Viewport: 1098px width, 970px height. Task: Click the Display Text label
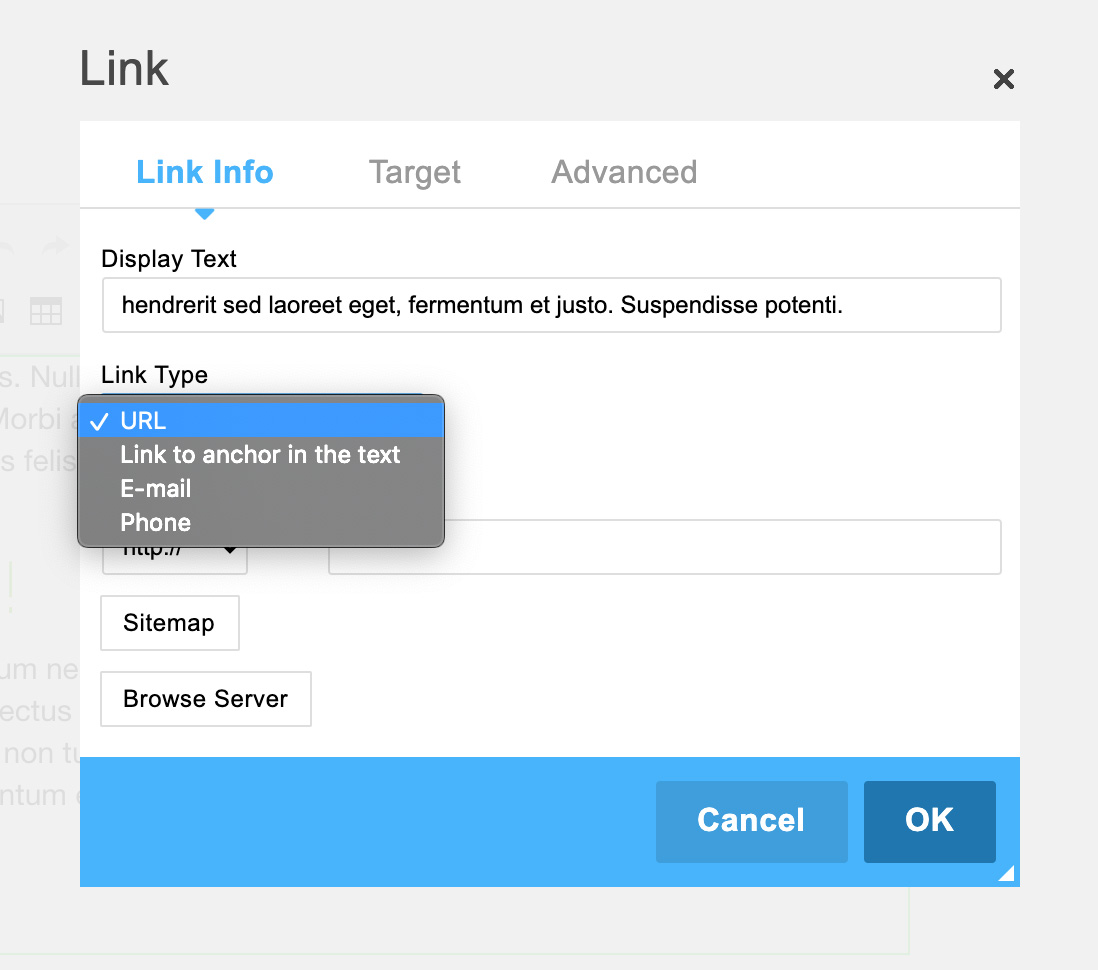(169, 259)
